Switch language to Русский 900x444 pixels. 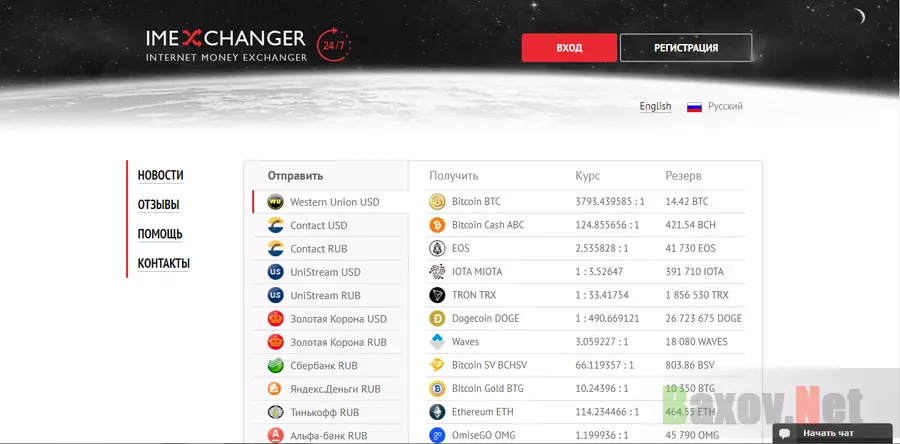point(726,106)
